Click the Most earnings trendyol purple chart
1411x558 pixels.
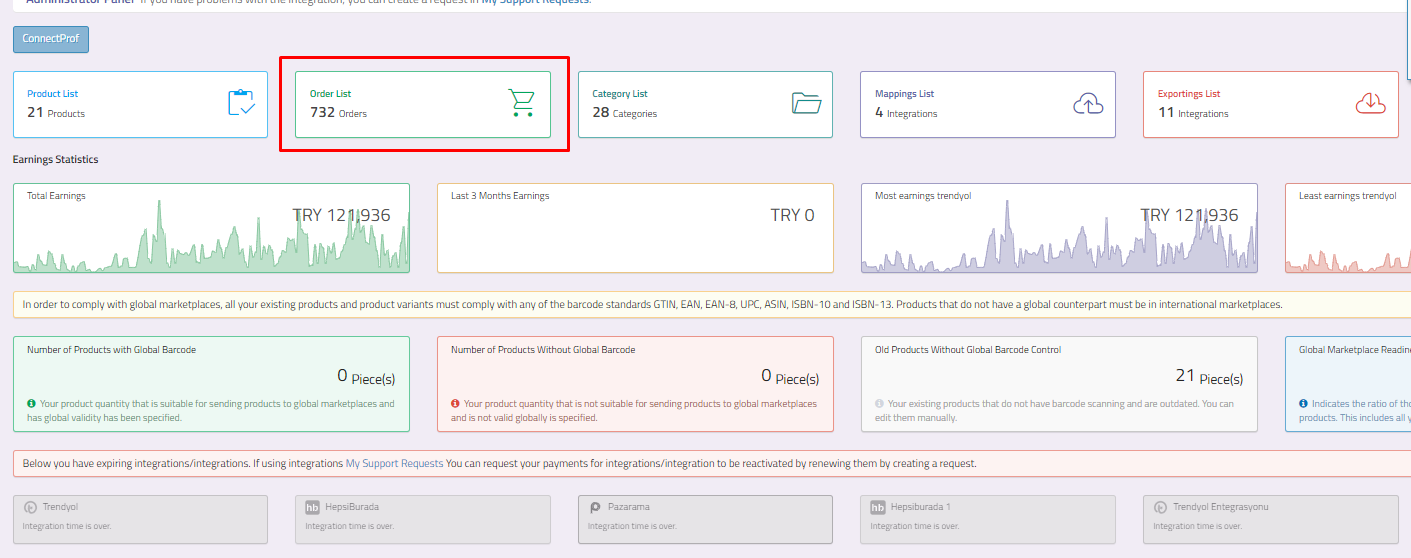(x=1059, y=245)
